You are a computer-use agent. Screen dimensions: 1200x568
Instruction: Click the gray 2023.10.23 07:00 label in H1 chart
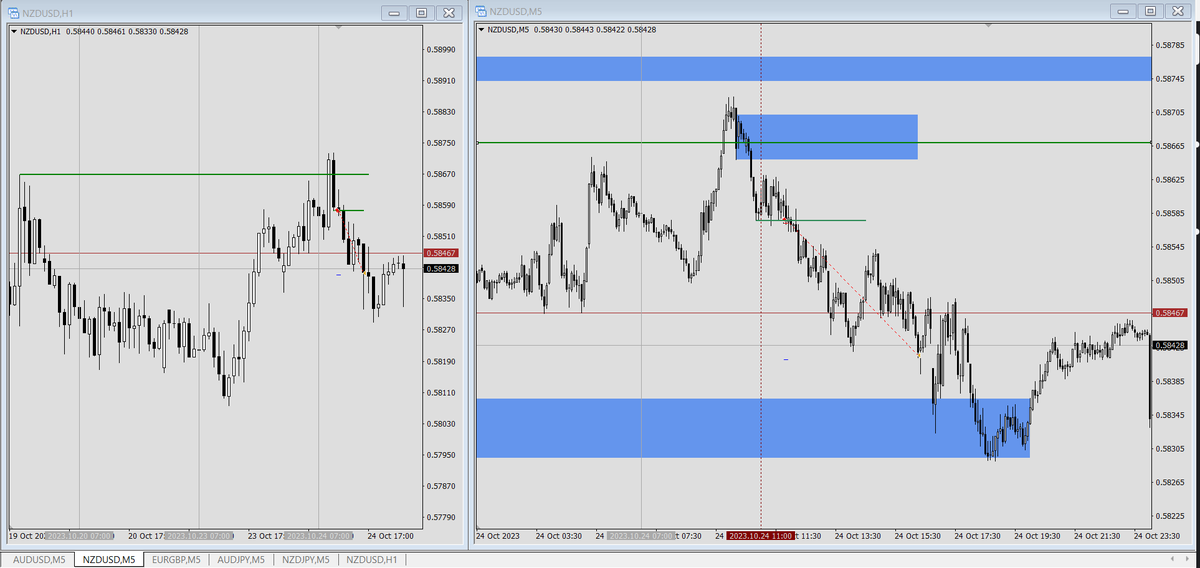pos(199,535)
